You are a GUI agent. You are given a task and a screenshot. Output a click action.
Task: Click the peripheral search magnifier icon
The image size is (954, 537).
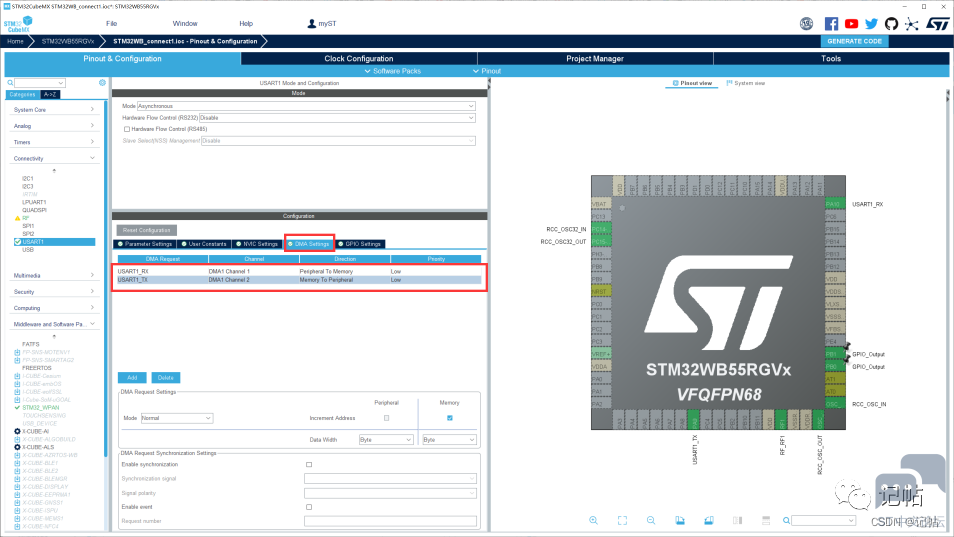(10, 83)
